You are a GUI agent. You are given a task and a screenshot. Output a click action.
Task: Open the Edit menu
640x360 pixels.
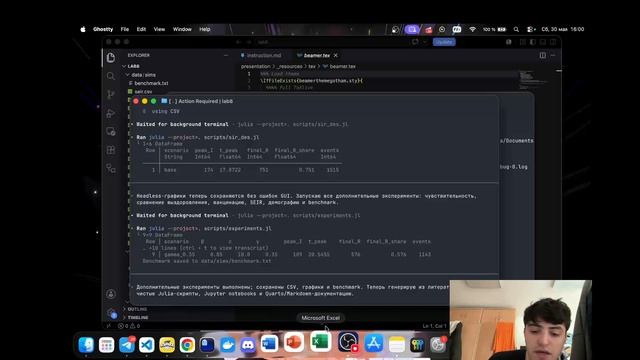click(141, 29)
